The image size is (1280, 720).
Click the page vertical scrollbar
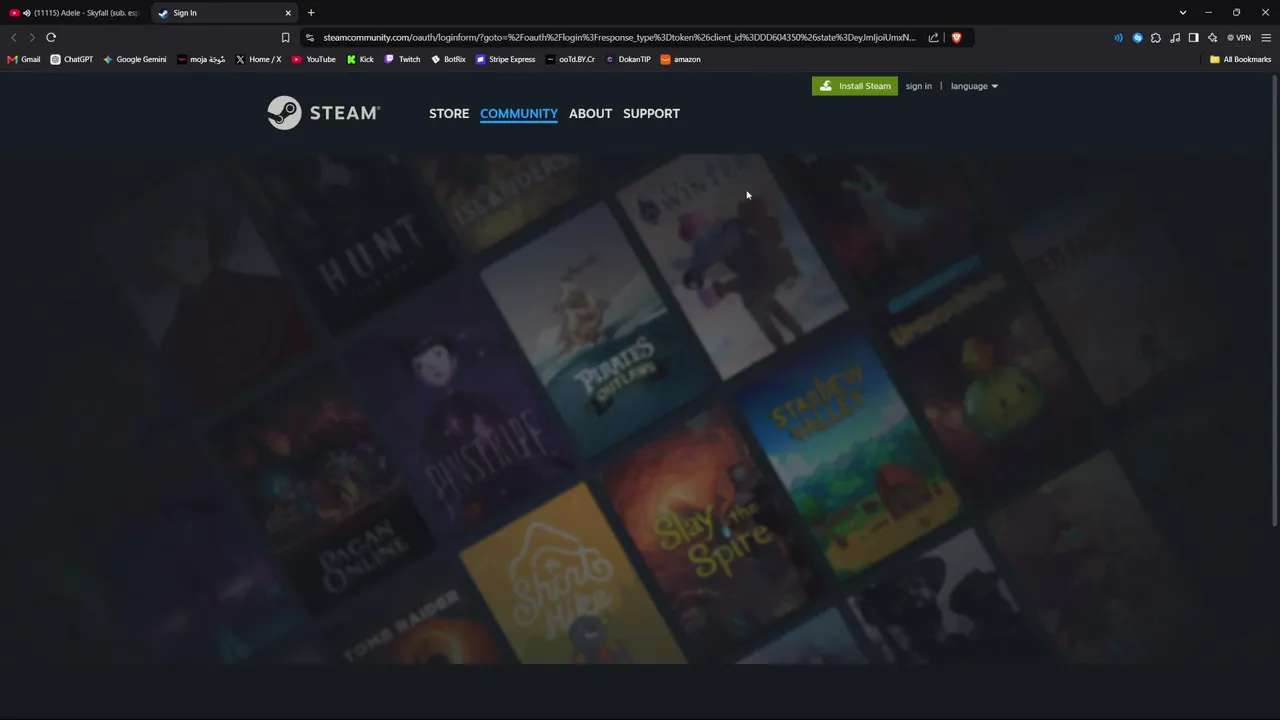pos(1276,302)
